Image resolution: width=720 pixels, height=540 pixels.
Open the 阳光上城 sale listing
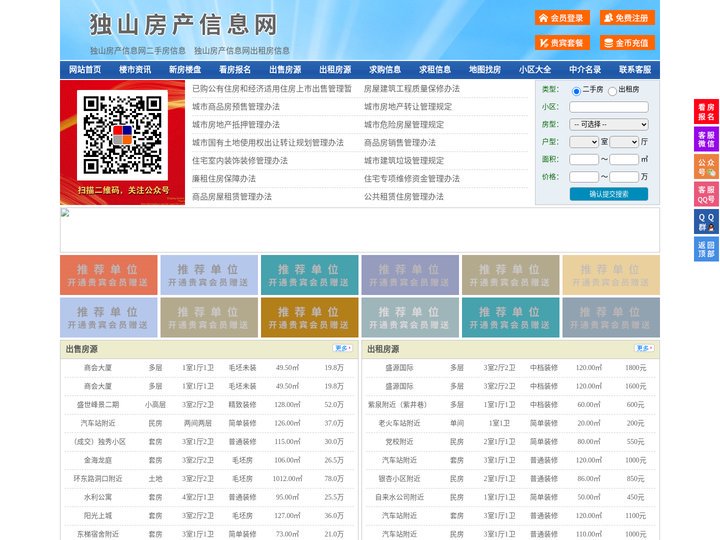coord(98,516)
